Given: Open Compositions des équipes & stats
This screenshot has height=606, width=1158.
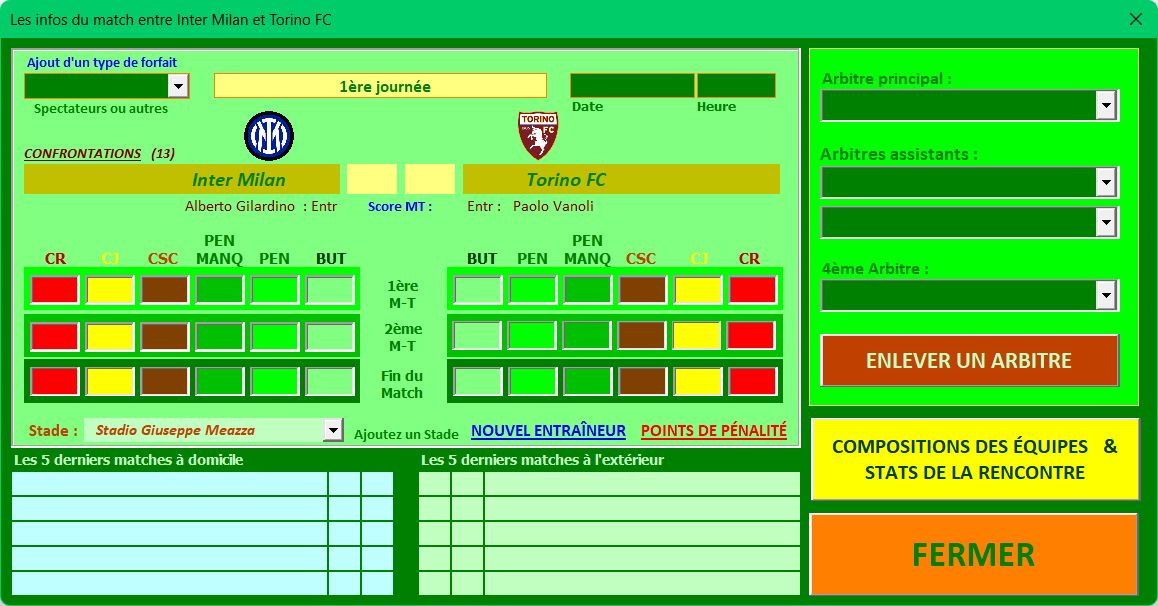Looking at the screenshot, I should click(x=974, y=459).
